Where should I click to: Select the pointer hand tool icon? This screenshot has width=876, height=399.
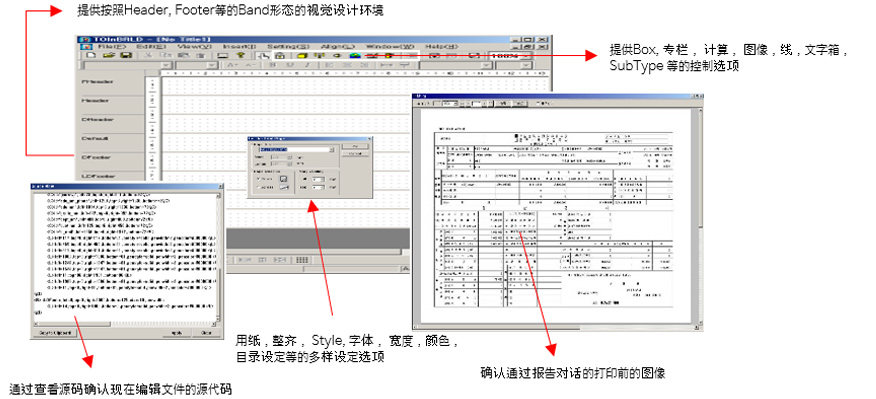point(263,55)
